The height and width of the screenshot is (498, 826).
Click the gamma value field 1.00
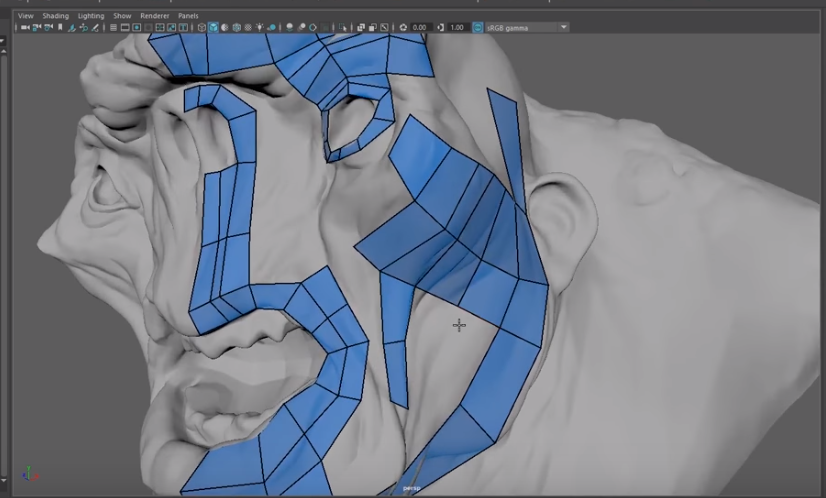pos(458,27)
